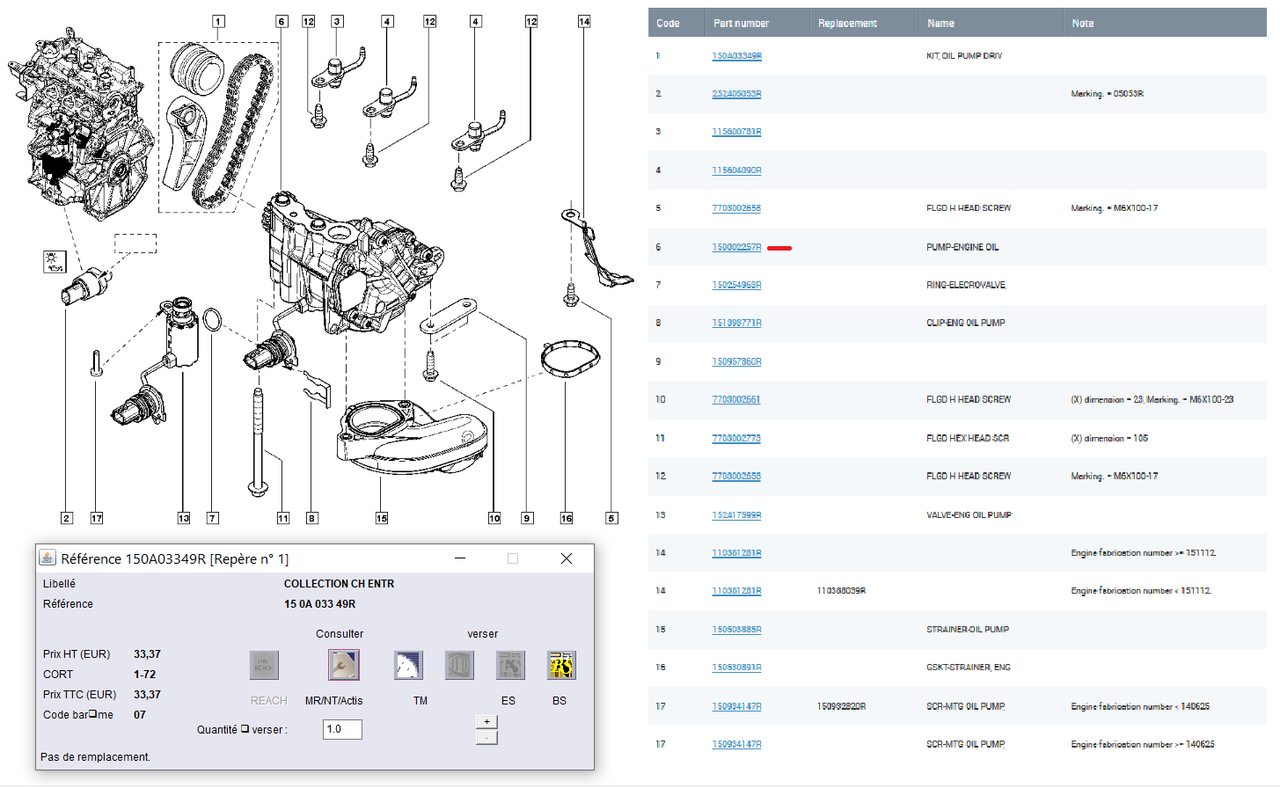Click the PUMP-ENGINE OIL name cell
Viewport: 1280px width, 787px height.
click(x=963, y=247)
